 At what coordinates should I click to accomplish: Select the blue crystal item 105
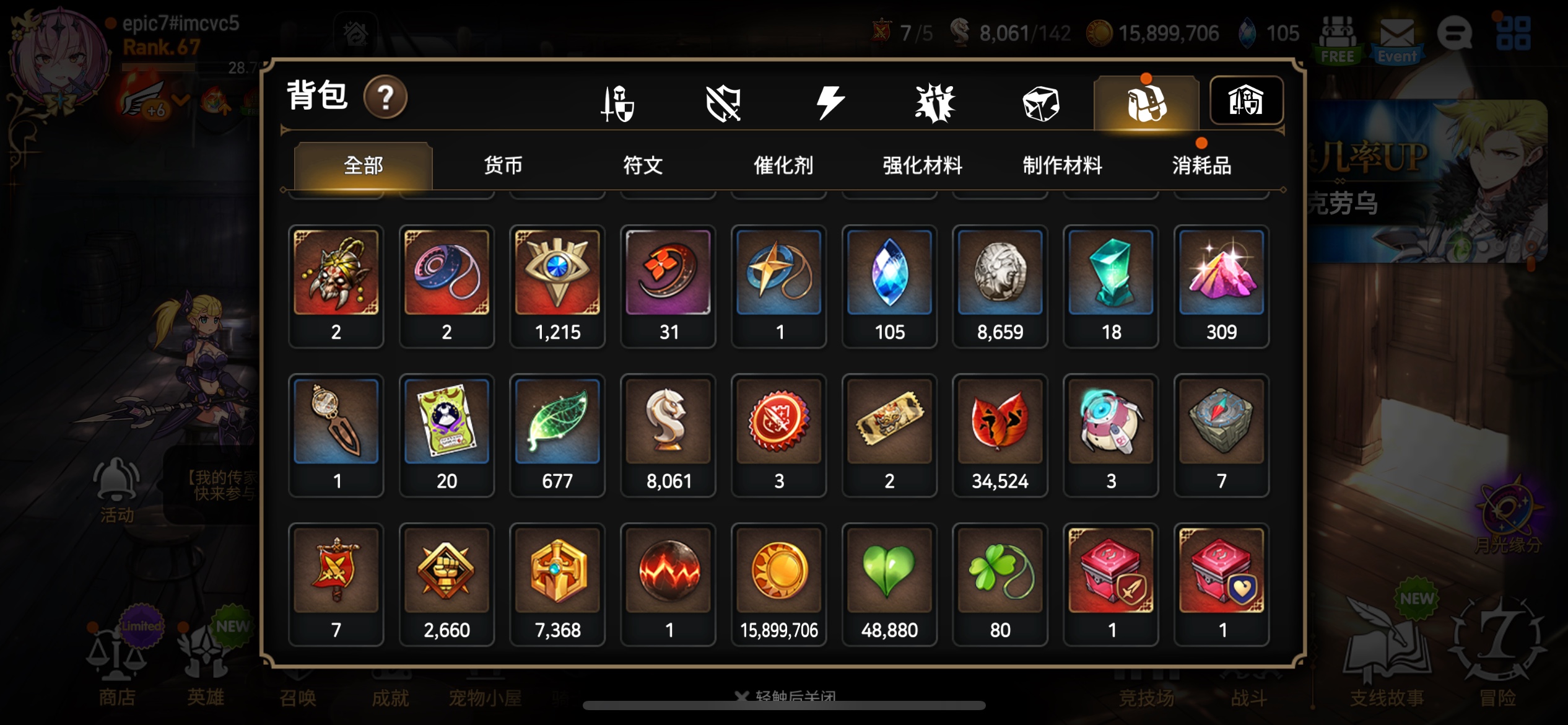pos(889,286)
